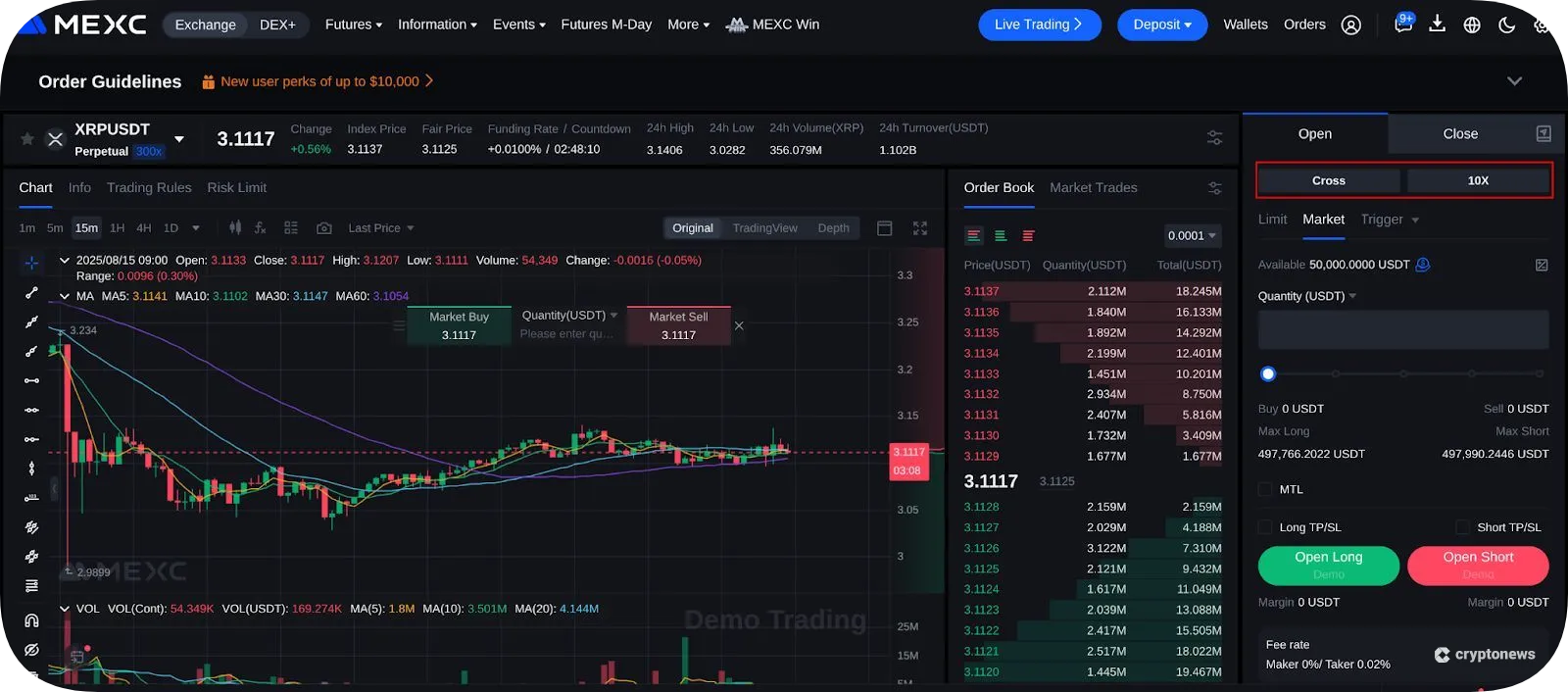This screenshot has height=692, width=1568.
Task: Click the fullscreen chart expand icon
Action: tap(919, 228)
